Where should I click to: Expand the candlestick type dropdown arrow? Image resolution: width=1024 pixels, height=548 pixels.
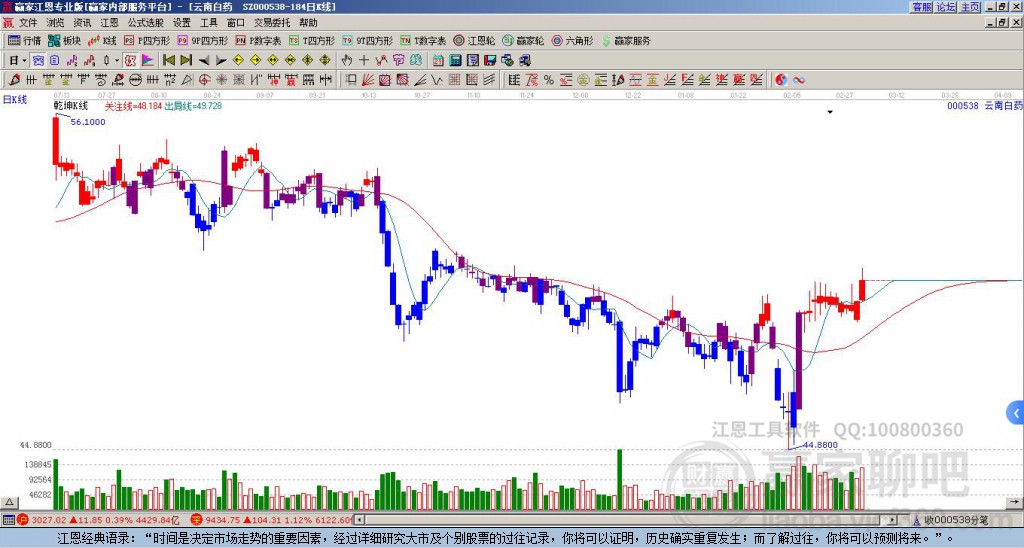point(117,61)
